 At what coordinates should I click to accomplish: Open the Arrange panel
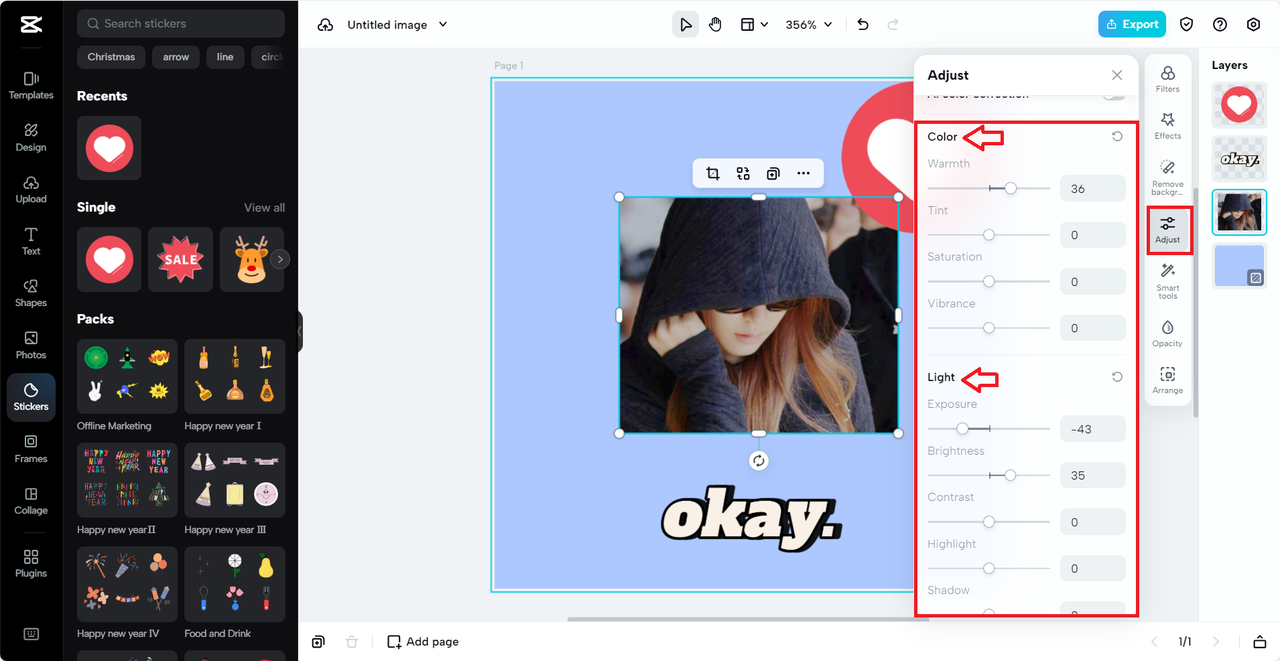(x=1167, y=379)
